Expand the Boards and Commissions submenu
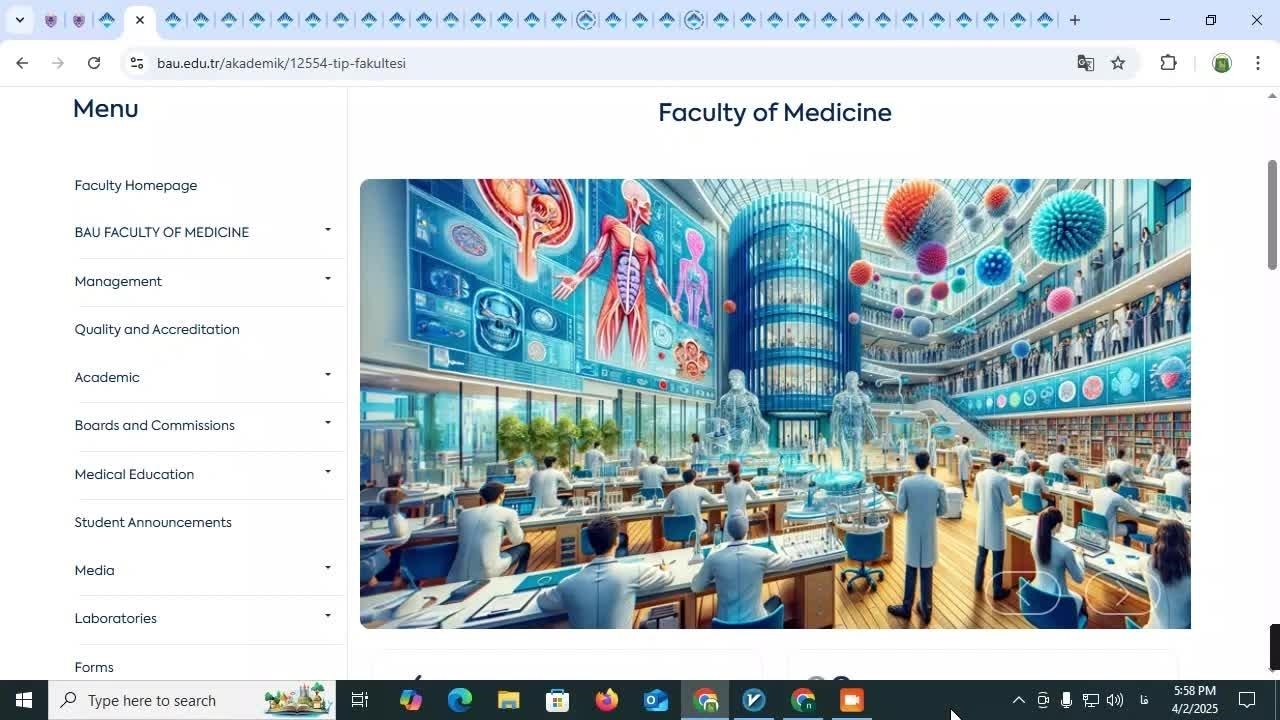 (x=327, y=423)
